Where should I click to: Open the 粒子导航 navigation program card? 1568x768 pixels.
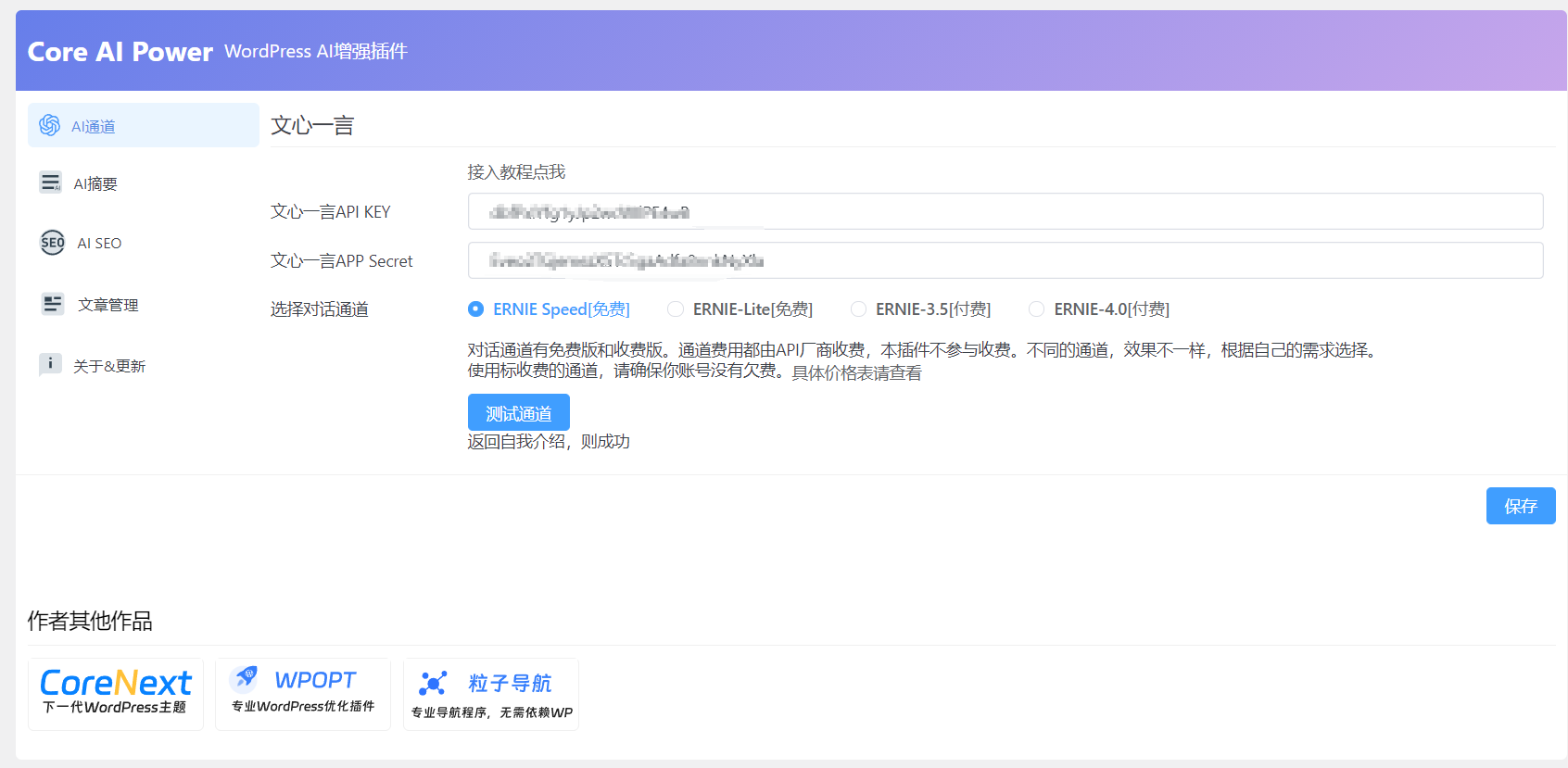pyautogui.click(x=491, y=694)
